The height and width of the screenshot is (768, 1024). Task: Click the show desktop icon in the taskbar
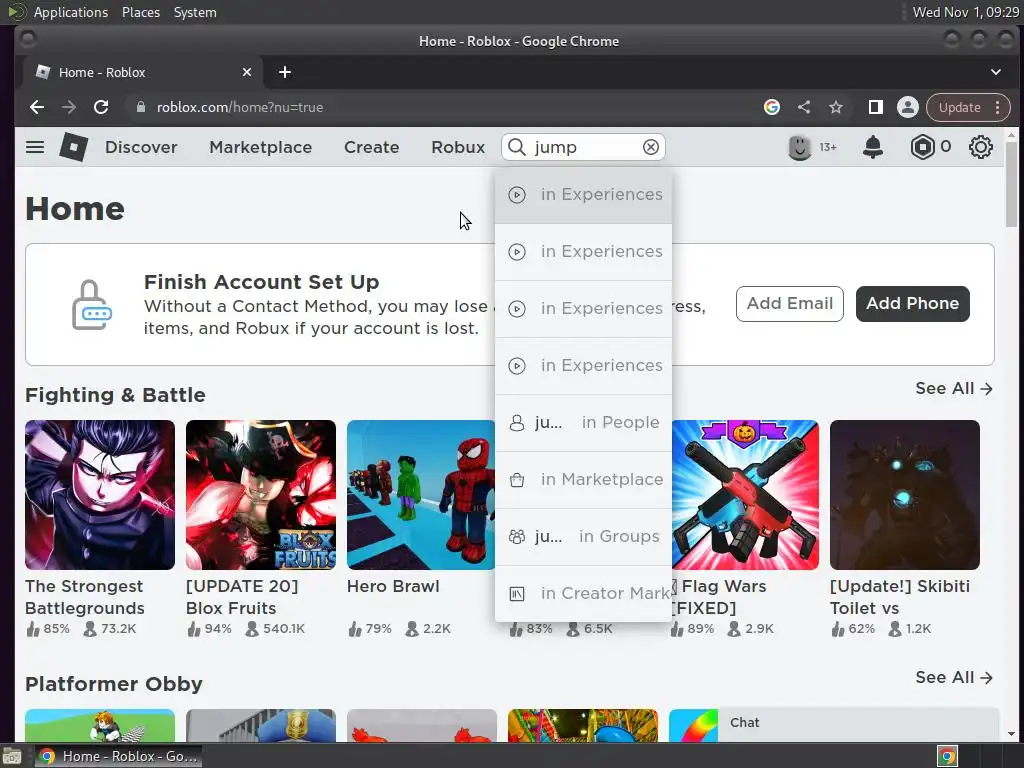point(12,756)
